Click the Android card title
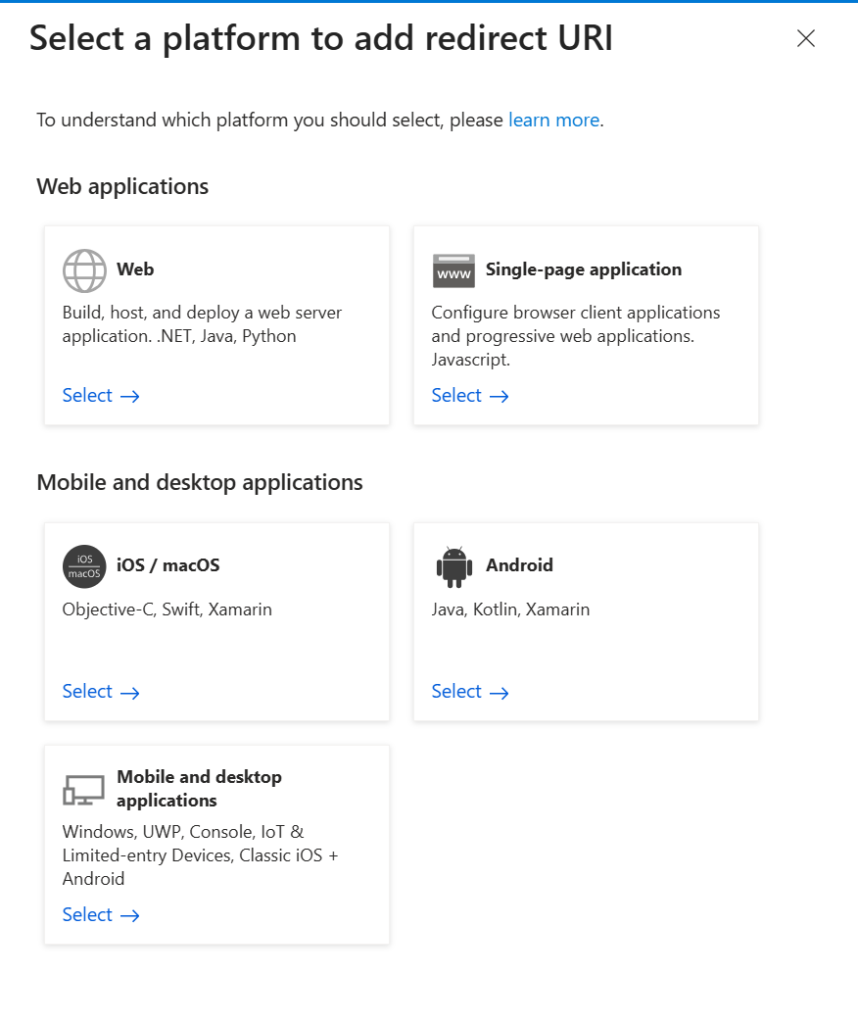 coord(519,565)
